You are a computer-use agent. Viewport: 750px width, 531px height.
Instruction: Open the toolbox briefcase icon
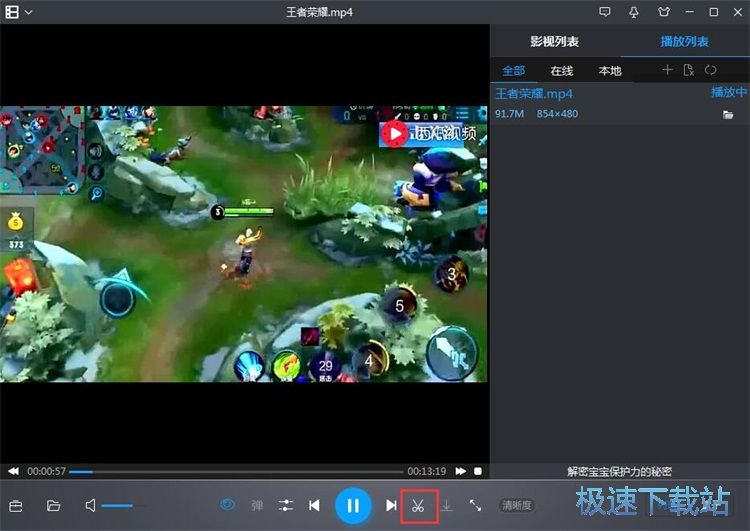click(x=16, y=506)
